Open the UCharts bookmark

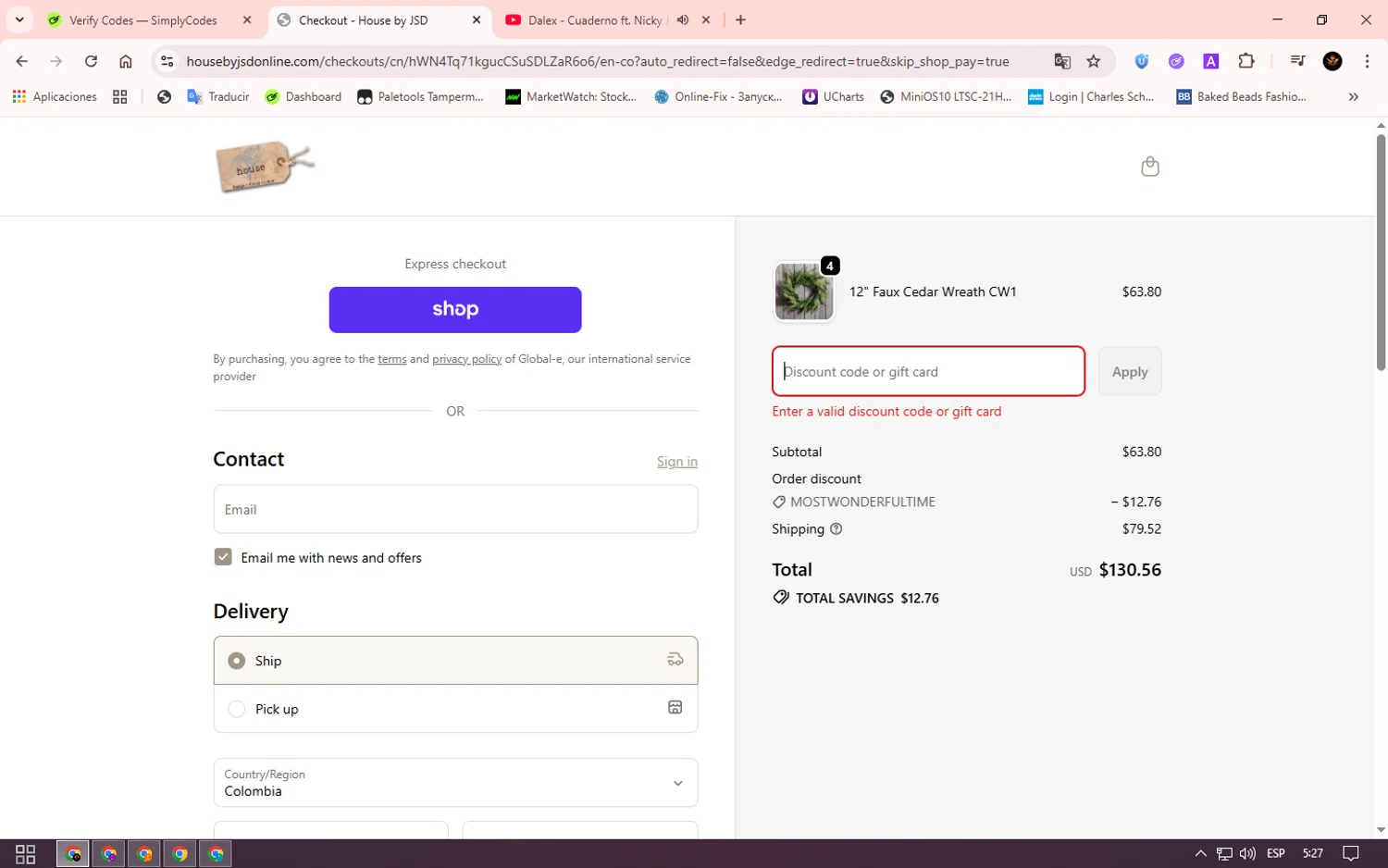[x=833, y=96]
